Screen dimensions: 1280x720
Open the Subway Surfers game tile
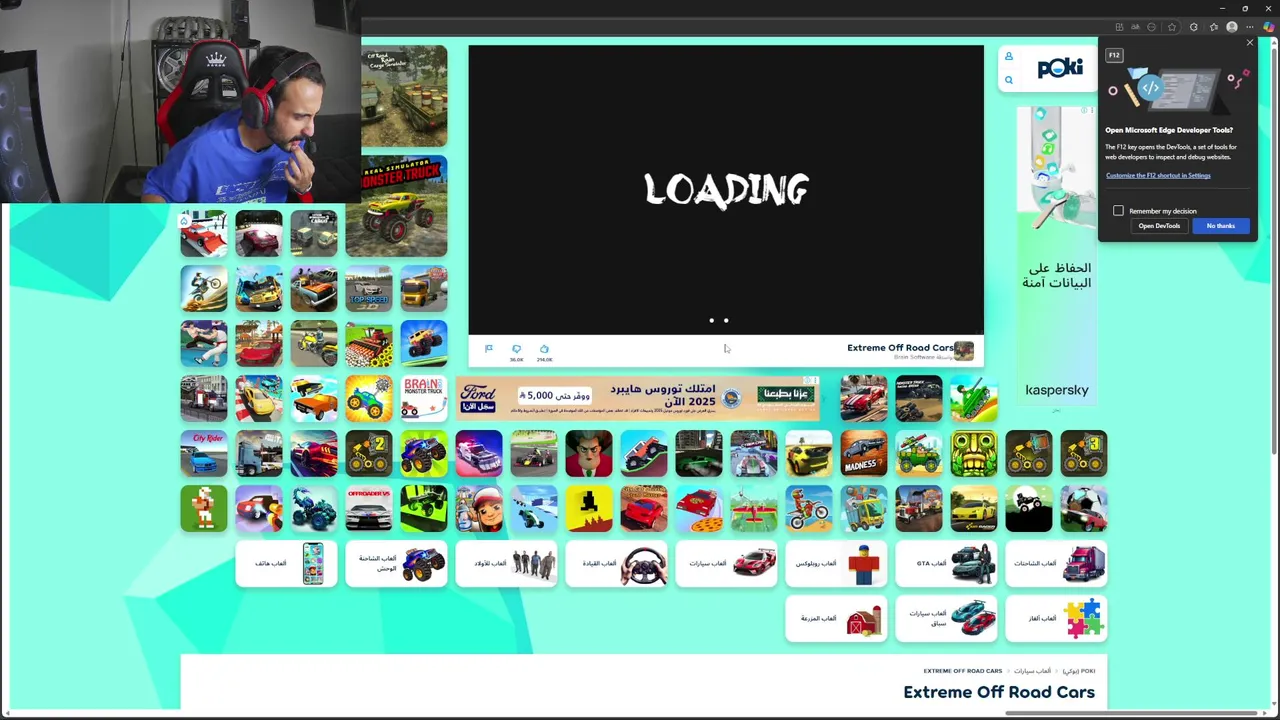(x=479, y=508)
